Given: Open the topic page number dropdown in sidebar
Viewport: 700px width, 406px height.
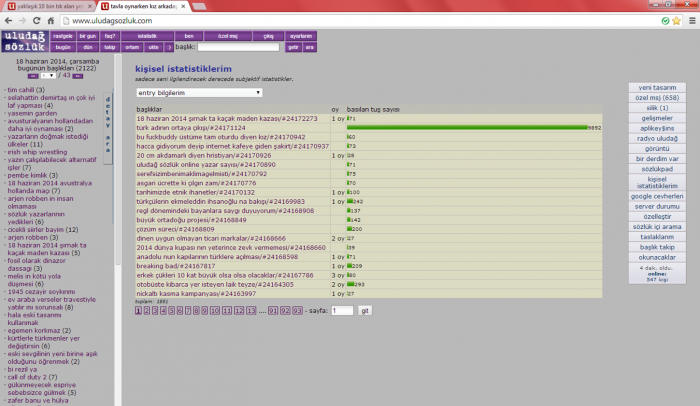Looking at the screenshot, I should [48, 76].
